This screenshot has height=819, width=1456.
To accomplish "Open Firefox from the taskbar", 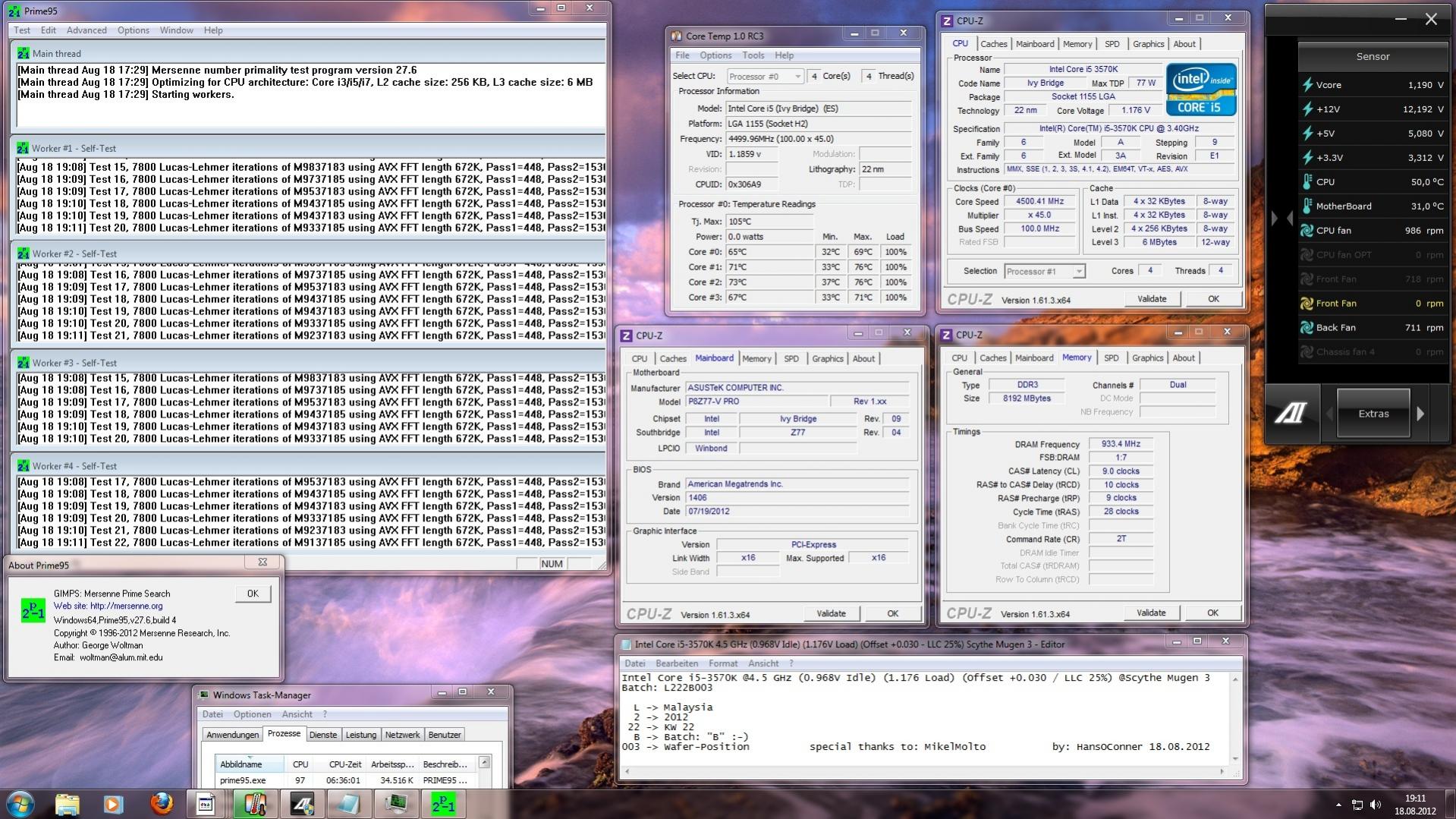I will click(161, 804).
